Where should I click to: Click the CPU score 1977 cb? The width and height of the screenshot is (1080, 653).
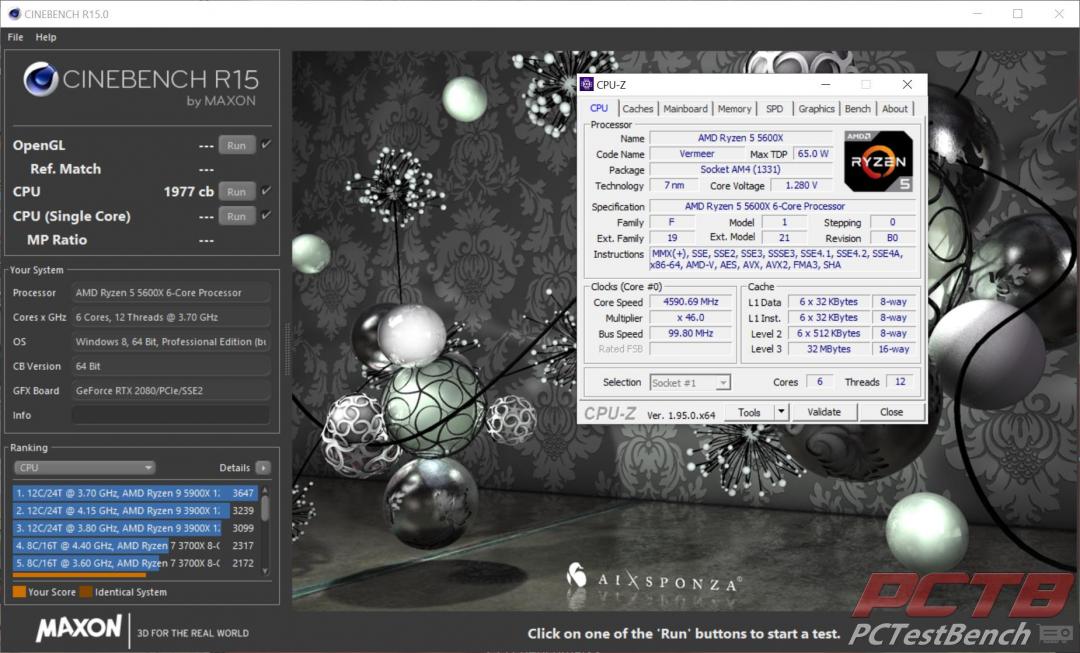pyautogui.click(x=189, y=191)
